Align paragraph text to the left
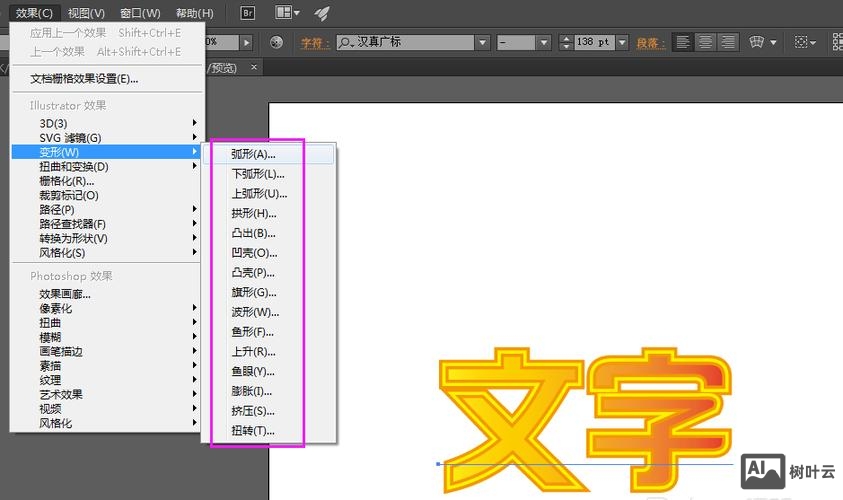Image resolution: width=843 pixels, height=500 pixels. (683, 43)
